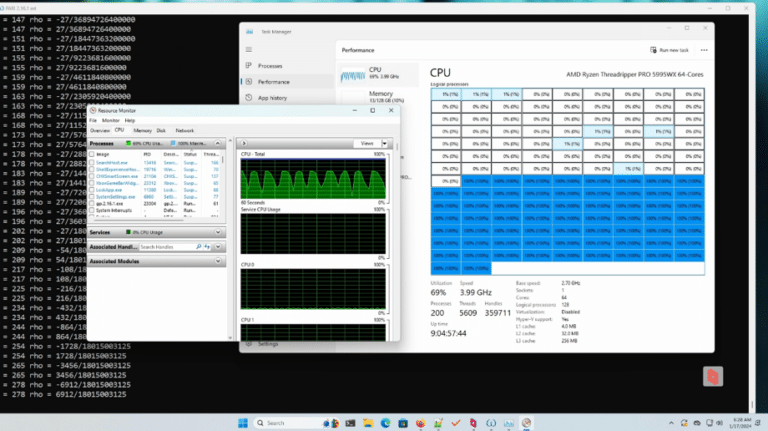Click the volume icon in system tray
This screenshot has height=431, width=768.
pos(720,423)
